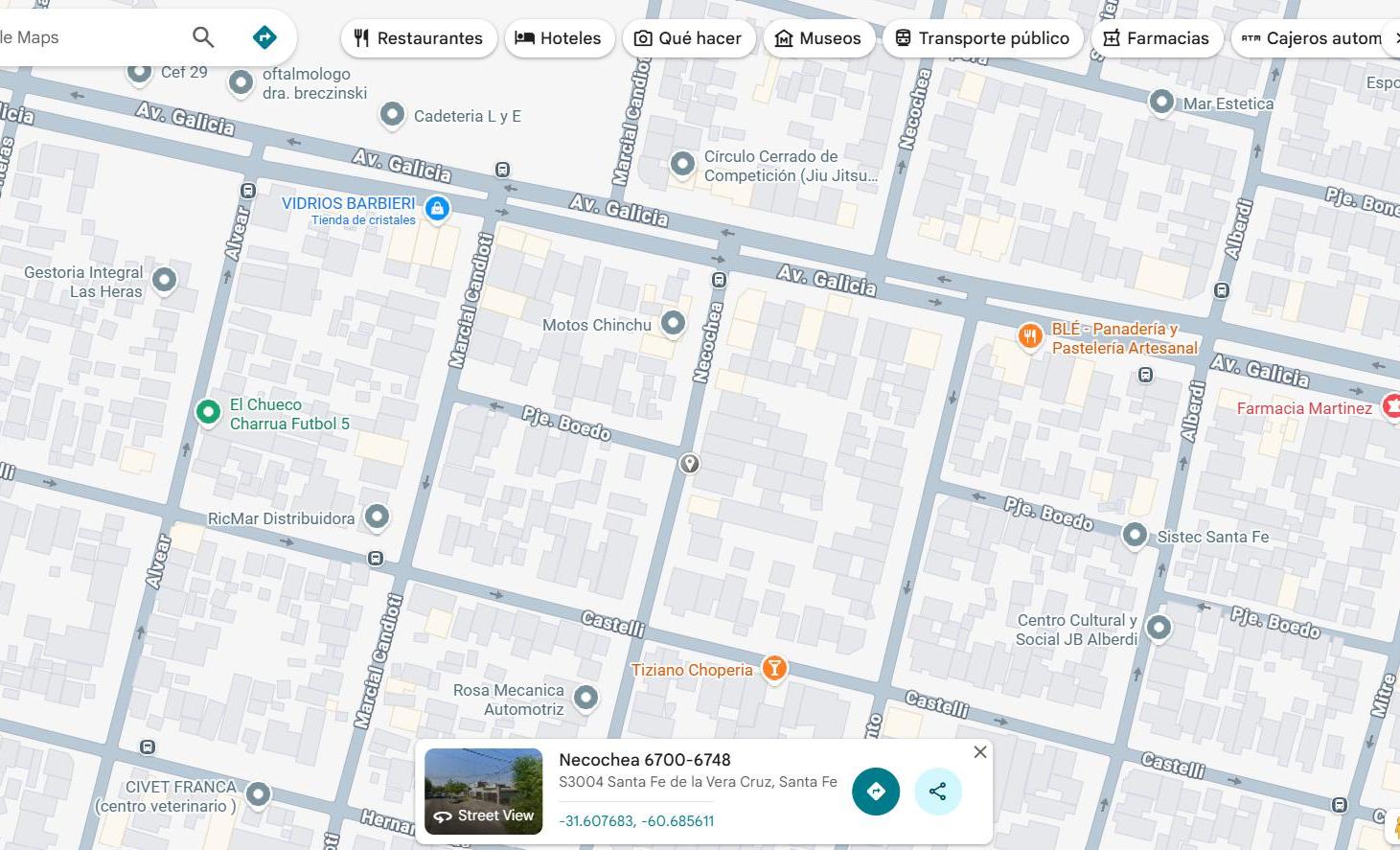Viewport: 1400px width, 850px height.
Task: Select the Círculo Cerrado de Competición pin
Action: coord(682,164)
